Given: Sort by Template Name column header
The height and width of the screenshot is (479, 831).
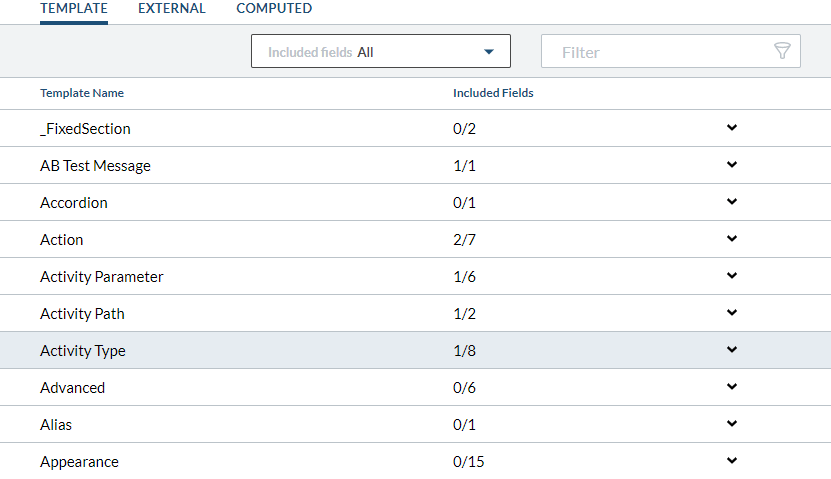Looking at the screenshot, I should [82, 93].
